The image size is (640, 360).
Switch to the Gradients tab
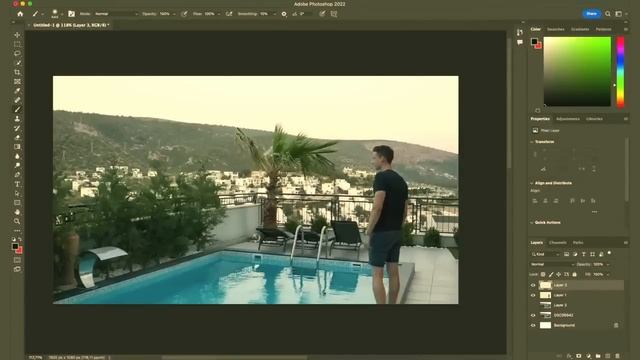(580, 29)
